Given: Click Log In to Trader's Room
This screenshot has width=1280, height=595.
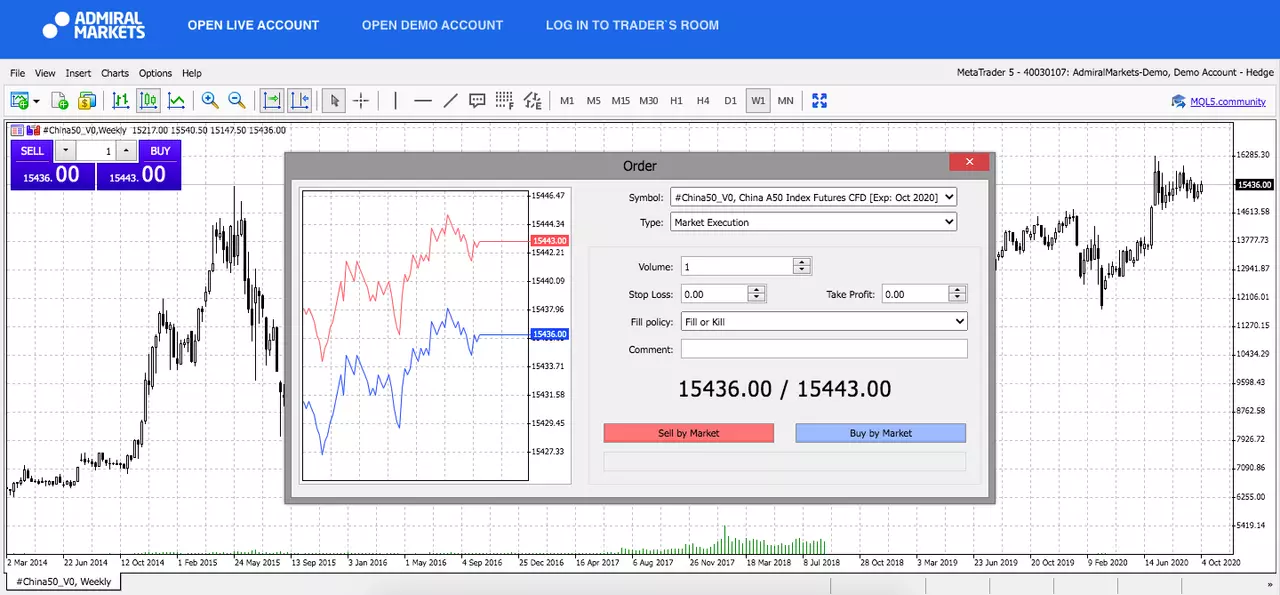Looking at the screenshot, I should tap(632, 25).
